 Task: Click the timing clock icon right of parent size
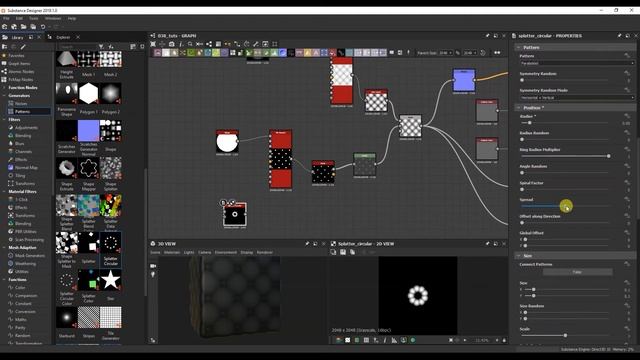483,53
